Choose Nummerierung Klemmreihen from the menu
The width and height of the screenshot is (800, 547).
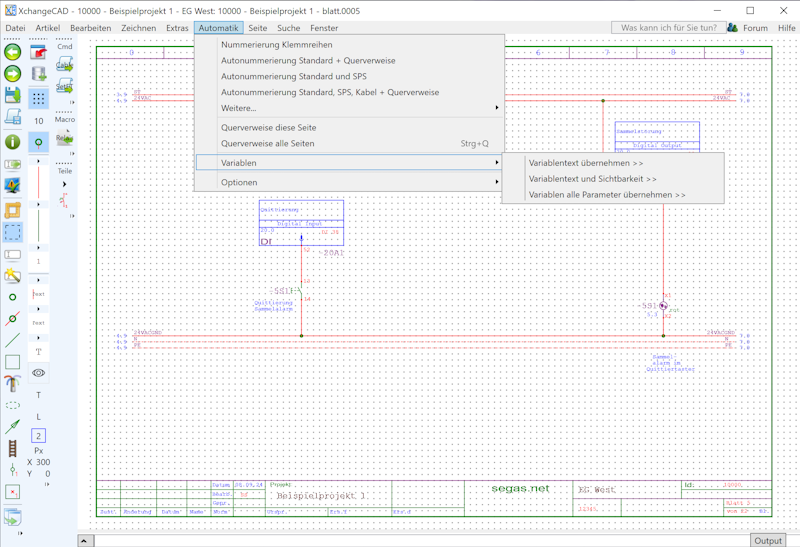(x=276, y=45)
